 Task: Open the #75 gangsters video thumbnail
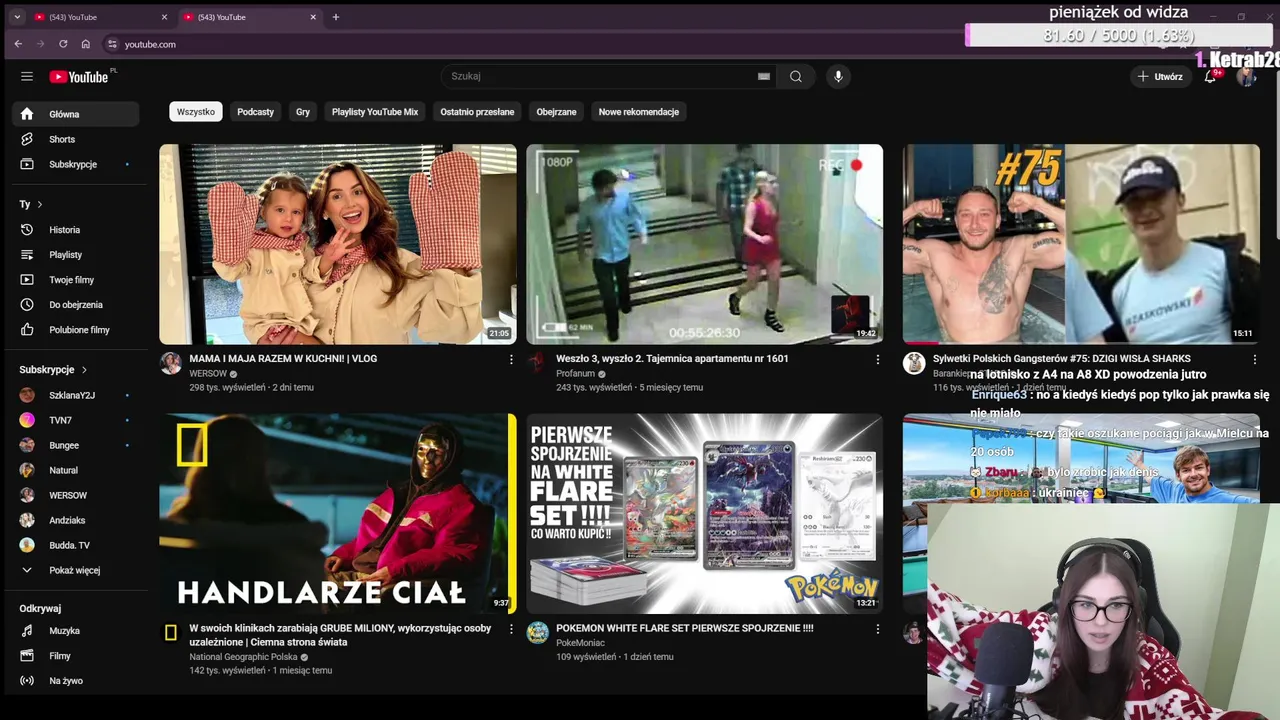tap(1081, 244)
